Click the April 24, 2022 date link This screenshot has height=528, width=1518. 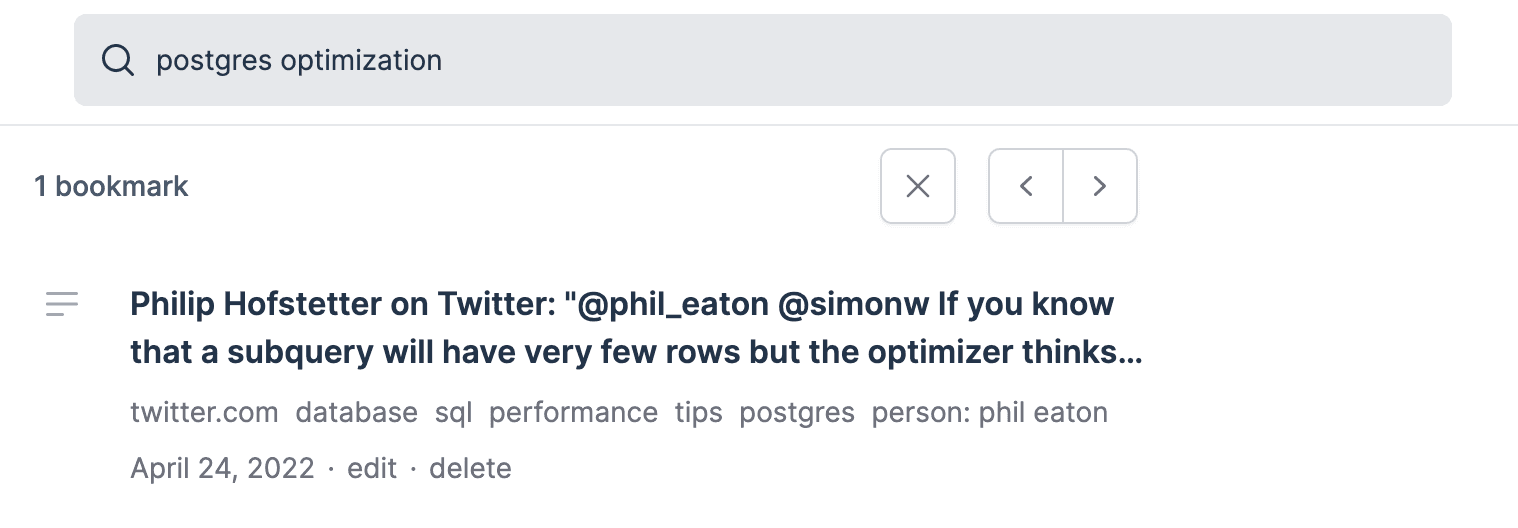pos(222,468)
